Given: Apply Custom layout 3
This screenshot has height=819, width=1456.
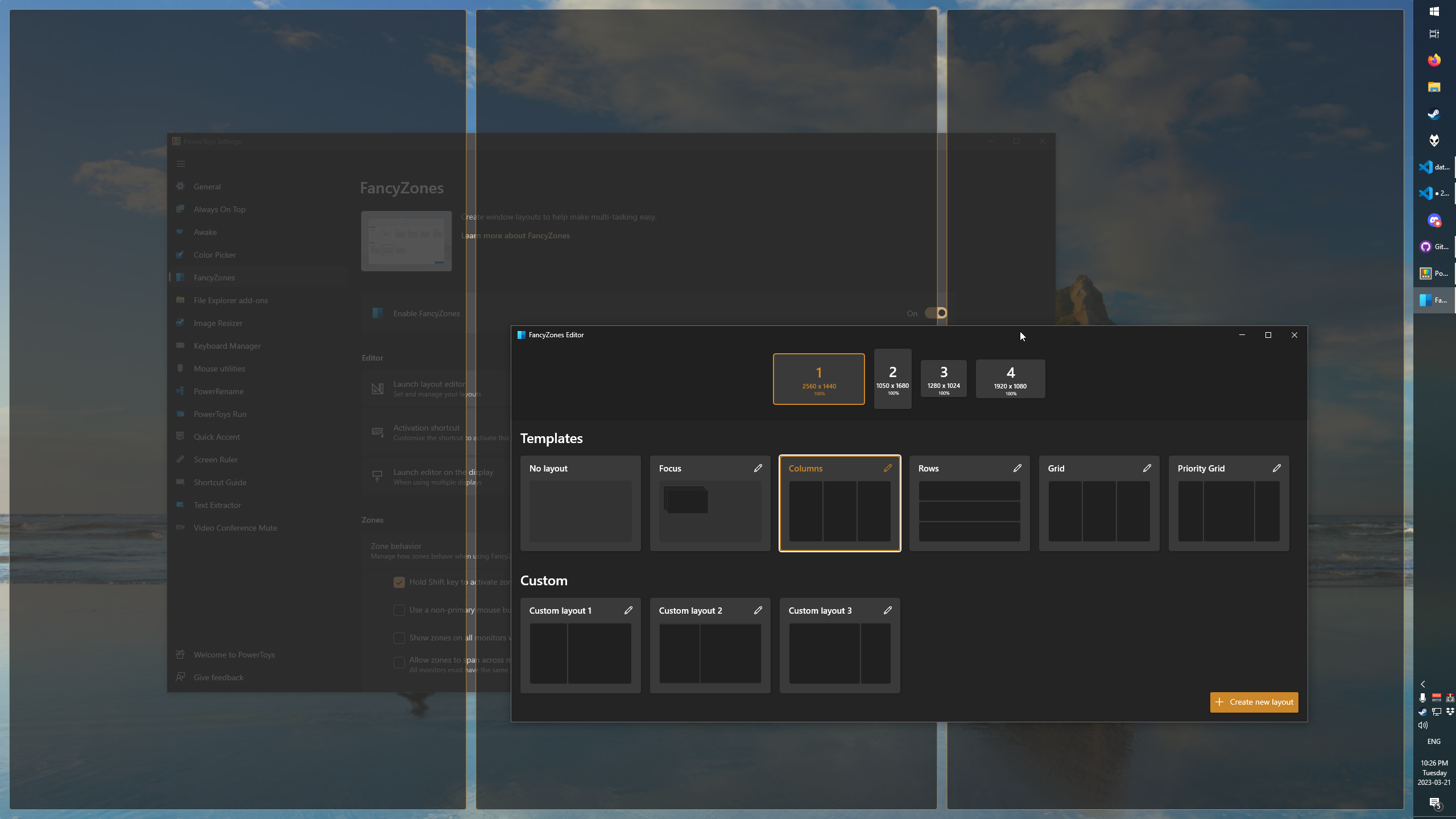Looking at the screenshot, I should 840,646.
